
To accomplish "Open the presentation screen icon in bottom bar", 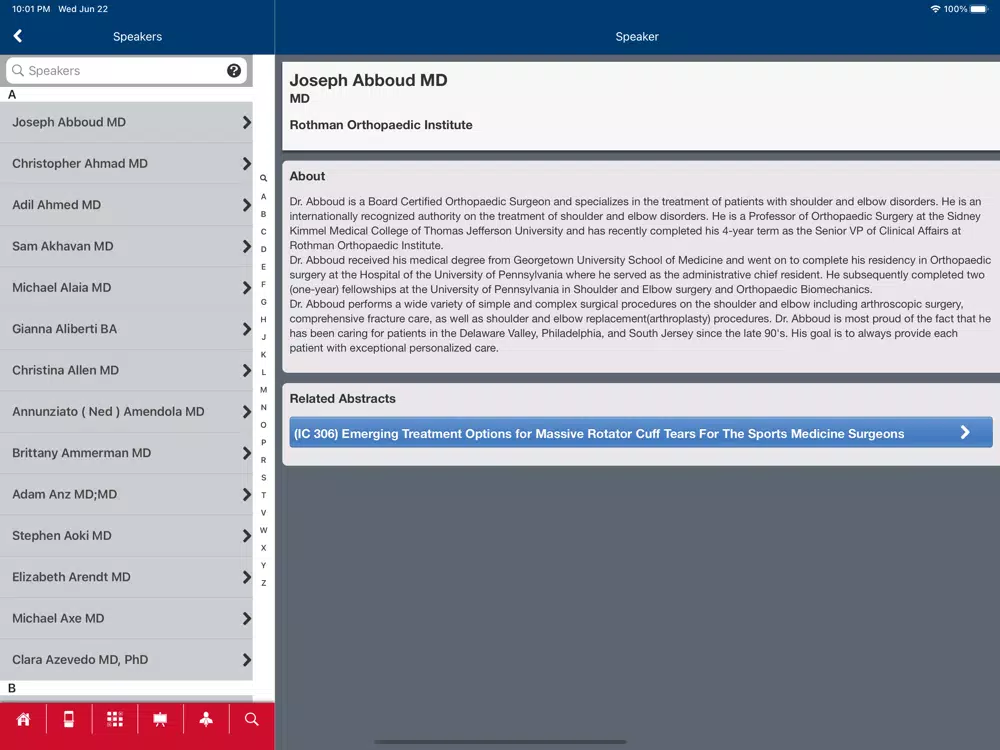I will click(160, 719).
